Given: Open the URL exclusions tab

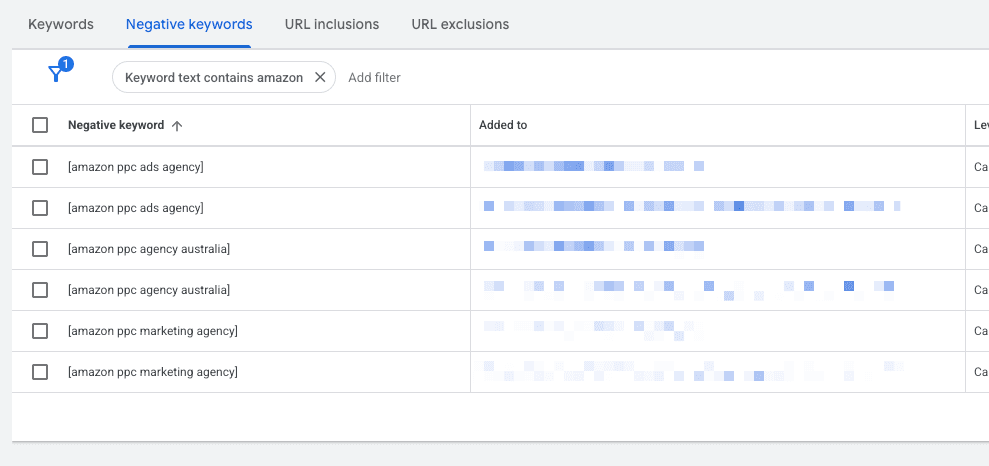Looking at the screenshot, I should click(460, 25).
